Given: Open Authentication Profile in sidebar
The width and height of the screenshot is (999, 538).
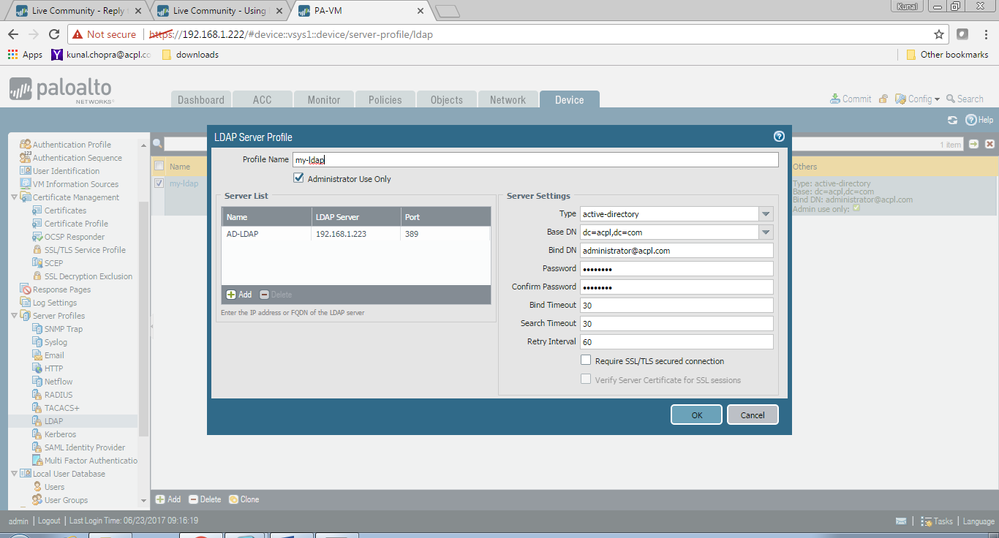Looking at the screenshot, I should click(71, 145).
